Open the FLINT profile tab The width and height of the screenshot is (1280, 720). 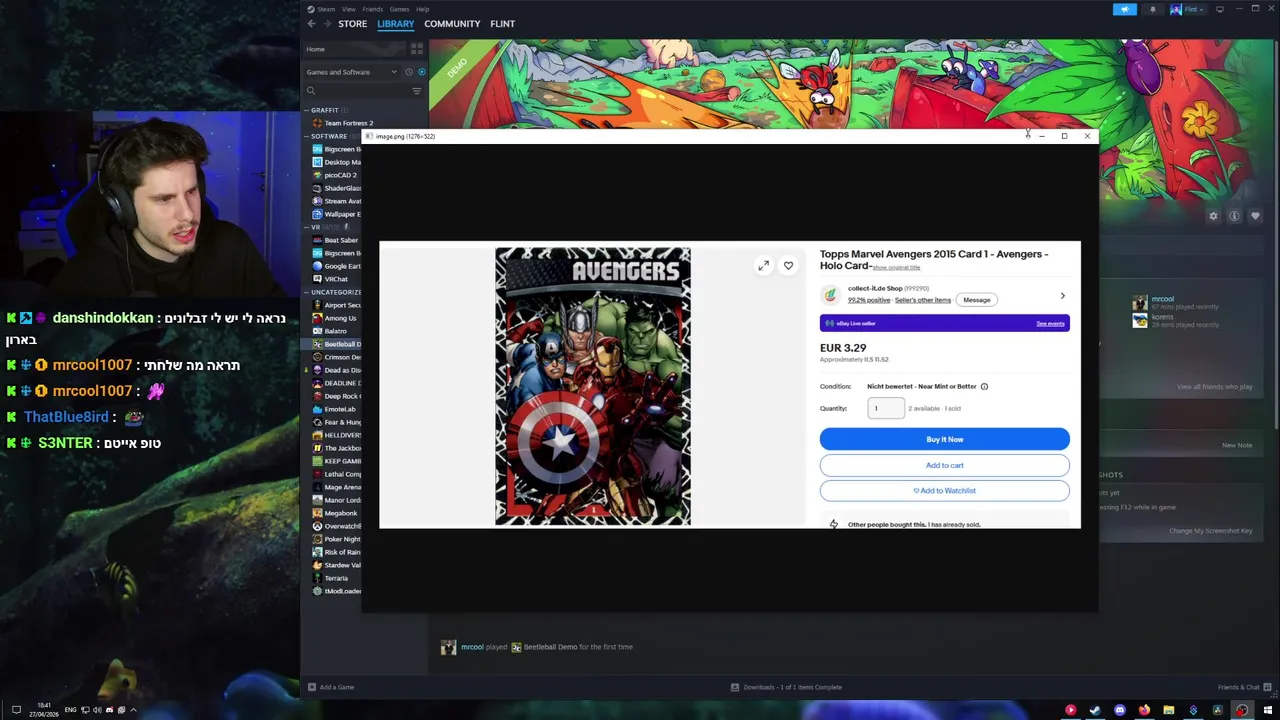pos(503,24)
